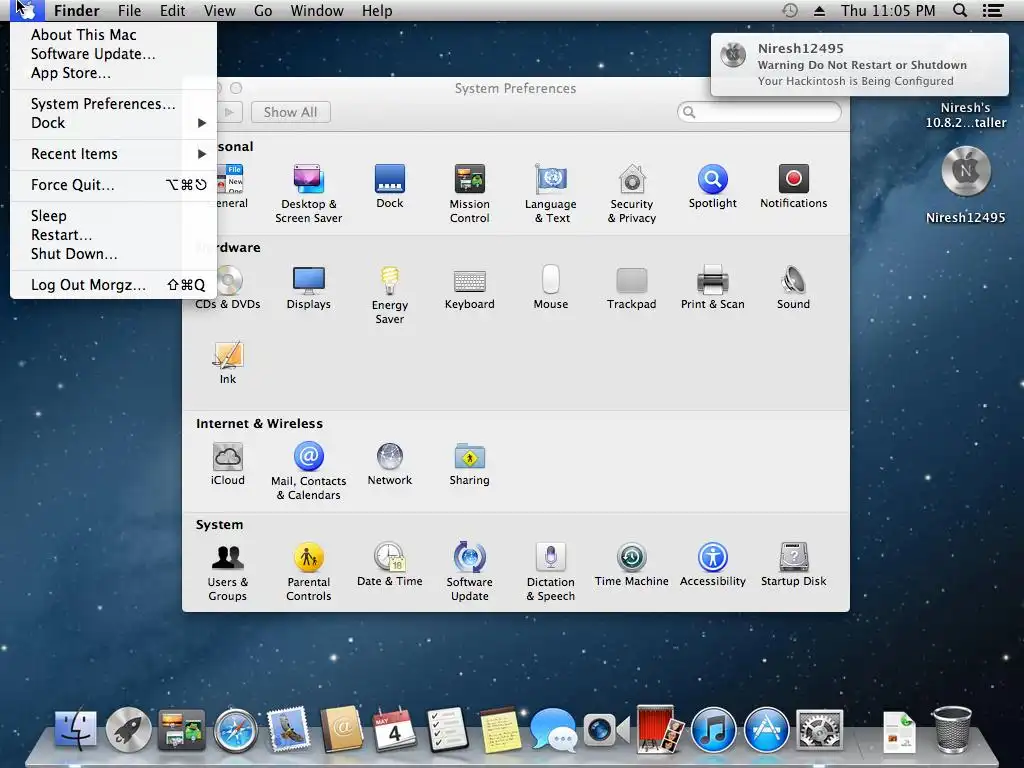Open the Trash in the Dock

tap(953, 729)
